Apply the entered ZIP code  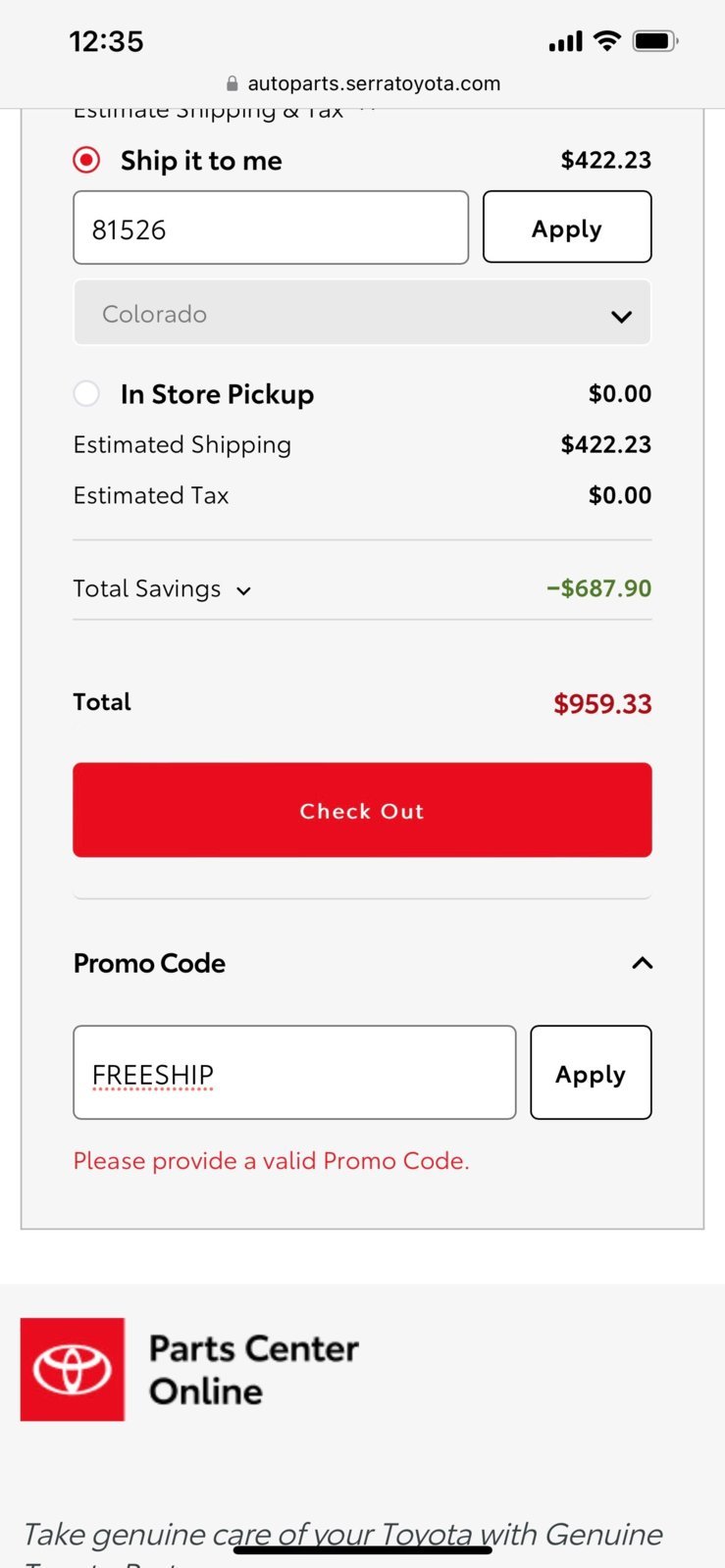point(567,228)
